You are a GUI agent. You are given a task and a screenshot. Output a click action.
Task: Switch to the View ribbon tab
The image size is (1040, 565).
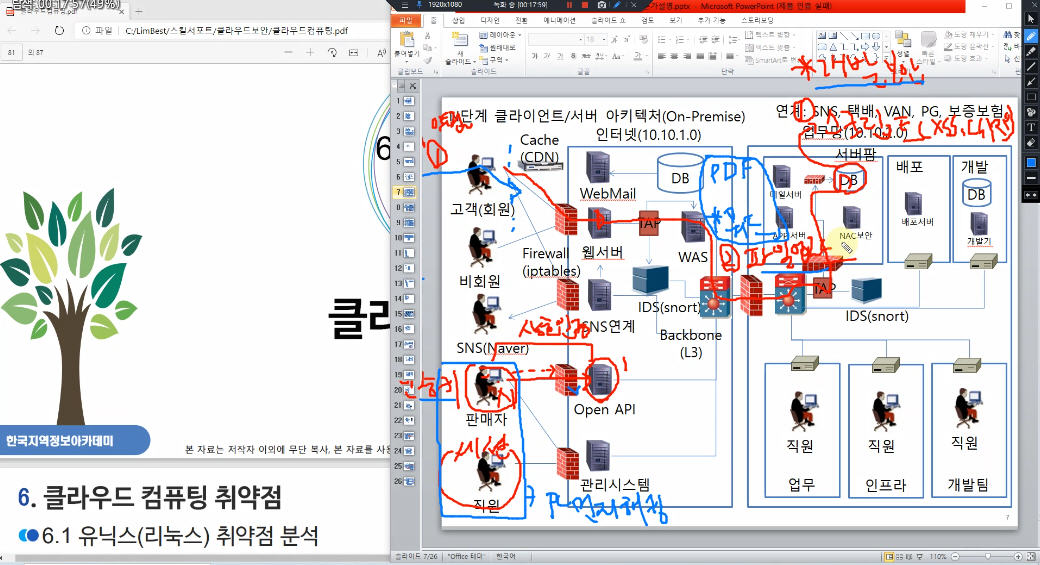tap(676, 21)
